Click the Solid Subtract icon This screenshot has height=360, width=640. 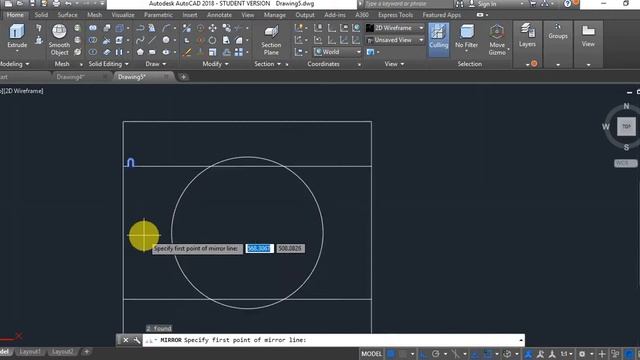(x=93, y=40)
